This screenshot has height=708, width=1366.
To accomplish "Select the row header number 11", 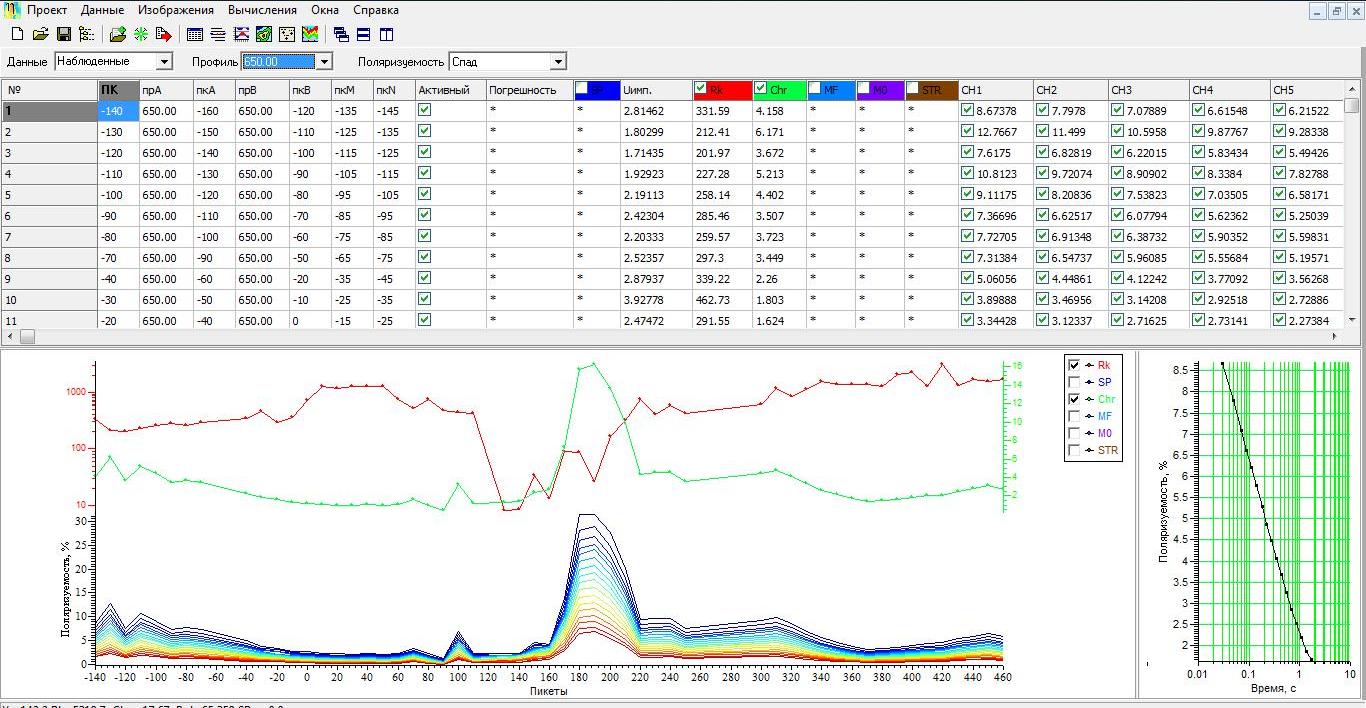I will (49, 320).
